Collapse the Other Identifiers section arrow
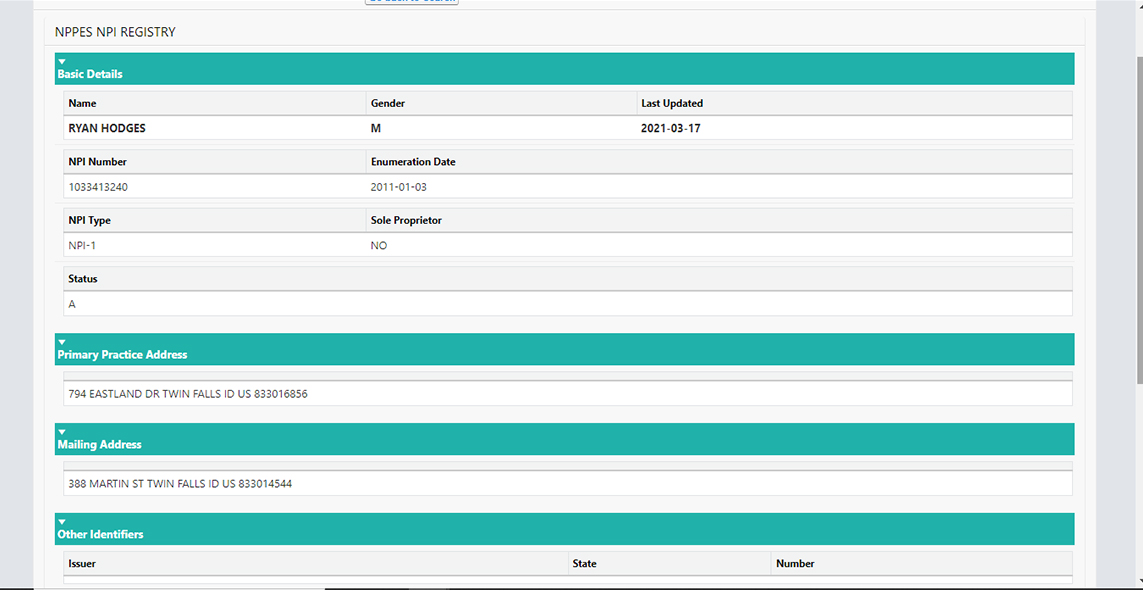1143x591 pixels. coord(62,522)
